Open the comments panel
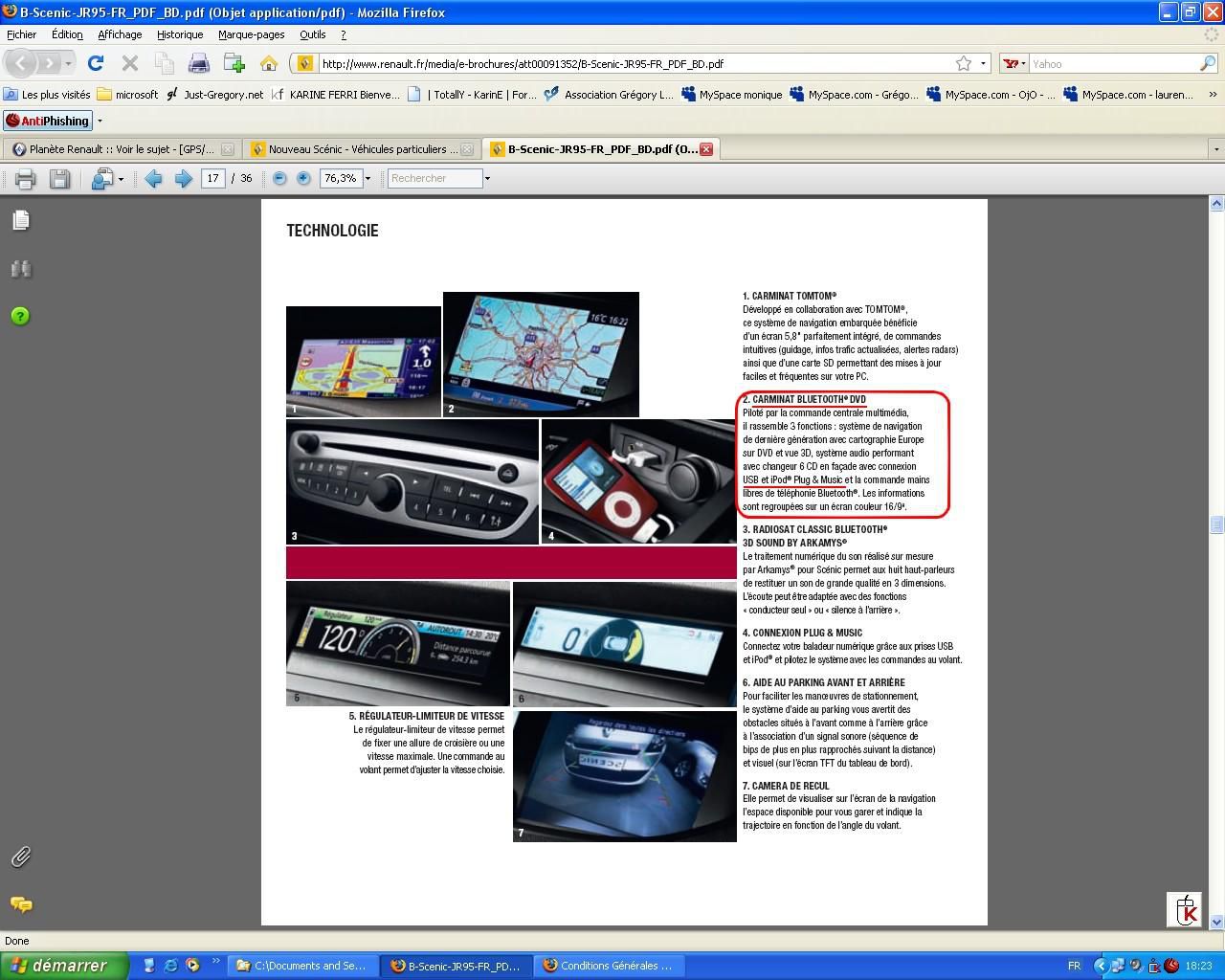The image size is (1225, 980). tap(21, 904)
